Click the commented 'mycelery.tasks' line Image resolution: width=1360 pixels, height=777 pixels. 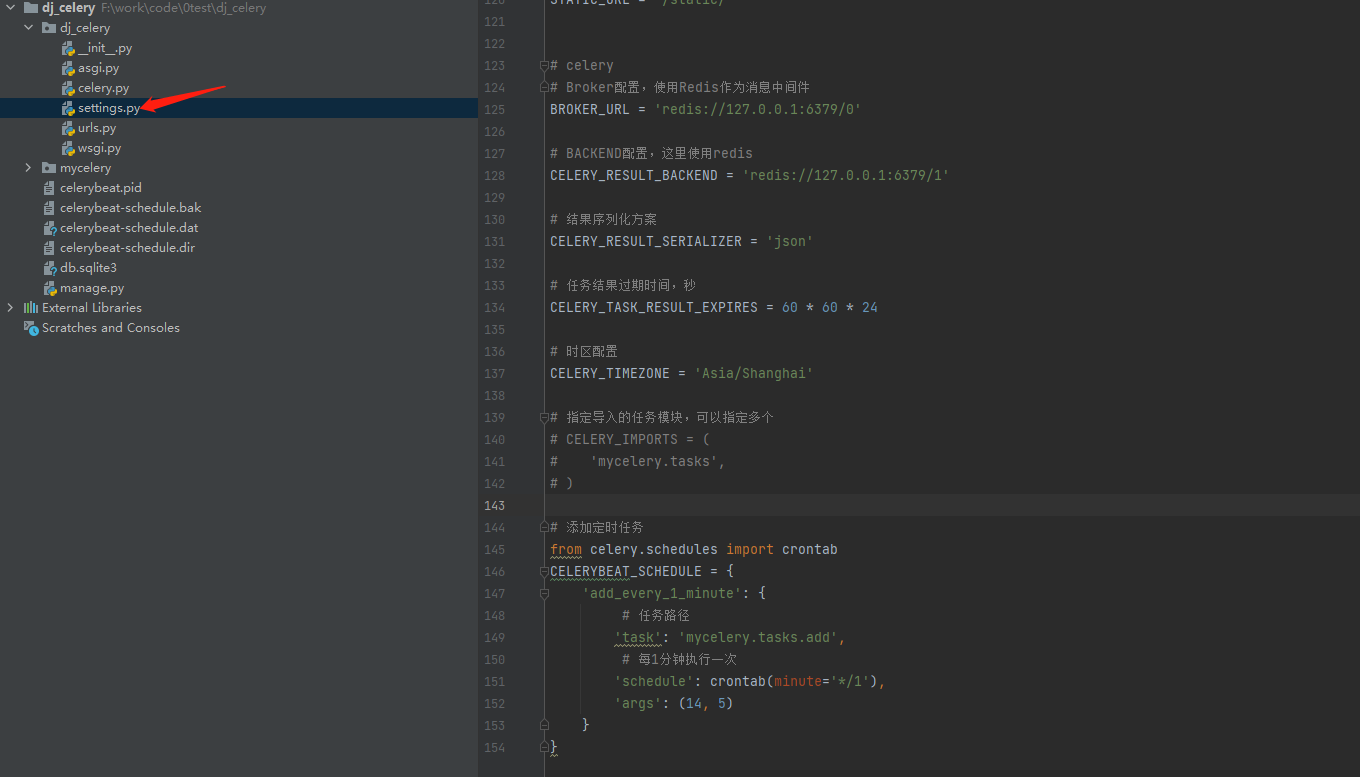click(638, 462)
